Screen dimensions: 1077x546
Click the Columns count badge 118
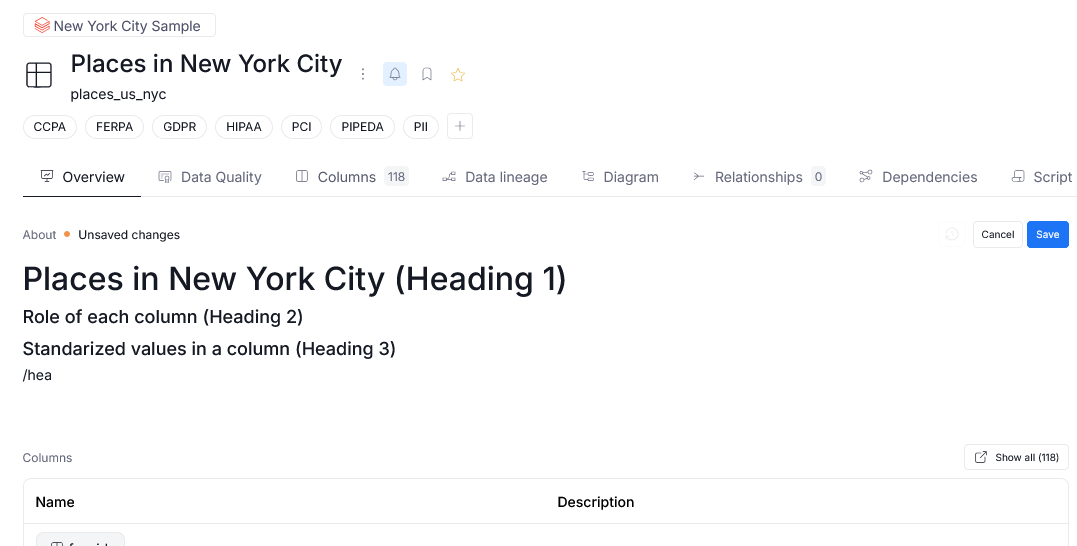tap(396, 177)
